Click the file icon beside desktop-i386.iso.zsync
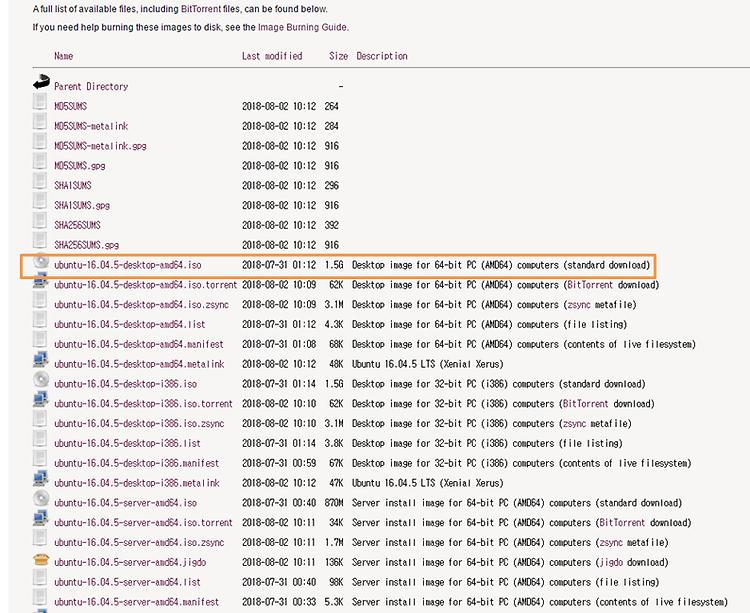750x613 pixels. [x=40, y=419]
